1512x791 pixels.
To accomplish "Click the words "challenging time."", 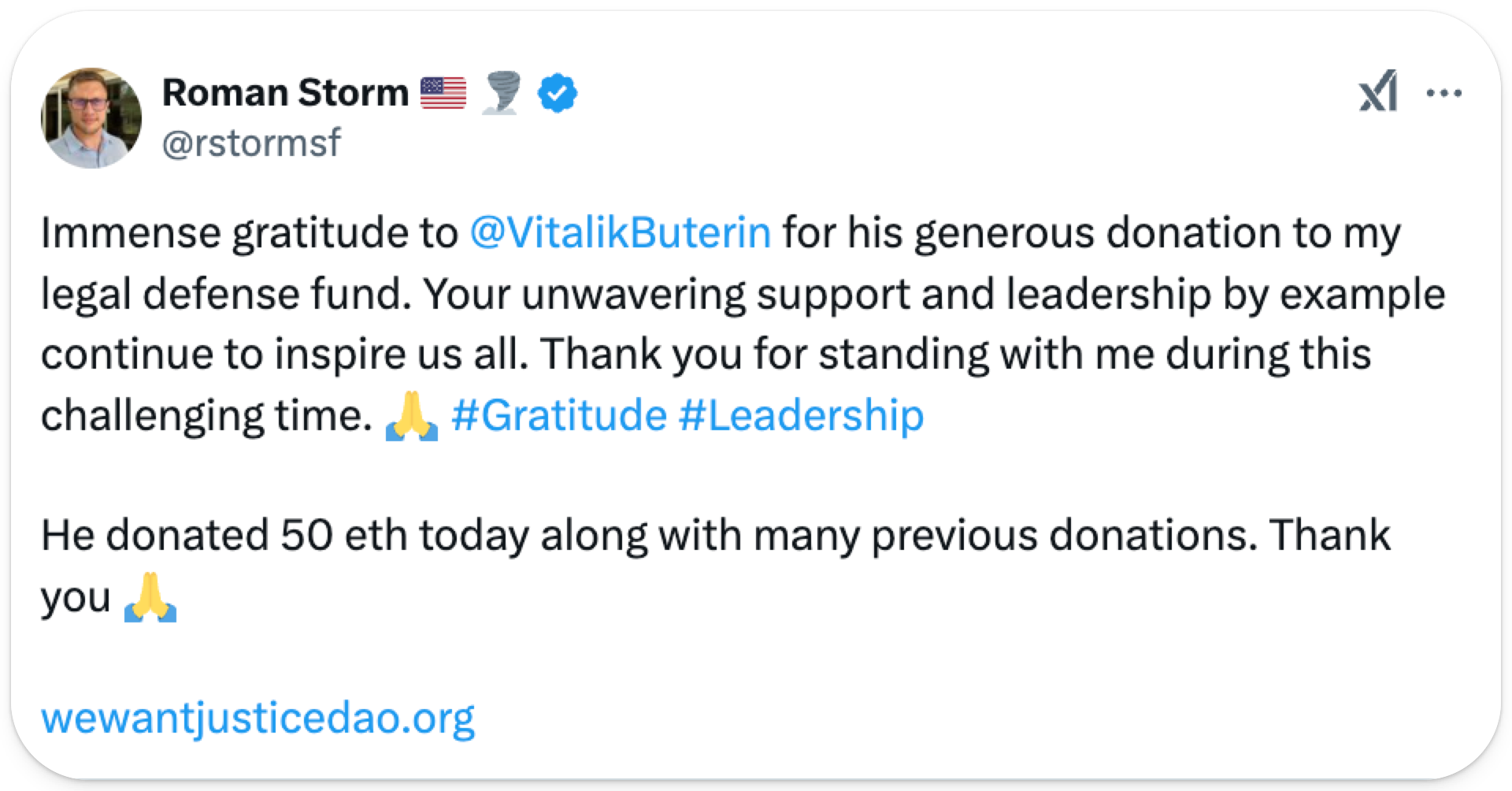I will tap(206, 415).
